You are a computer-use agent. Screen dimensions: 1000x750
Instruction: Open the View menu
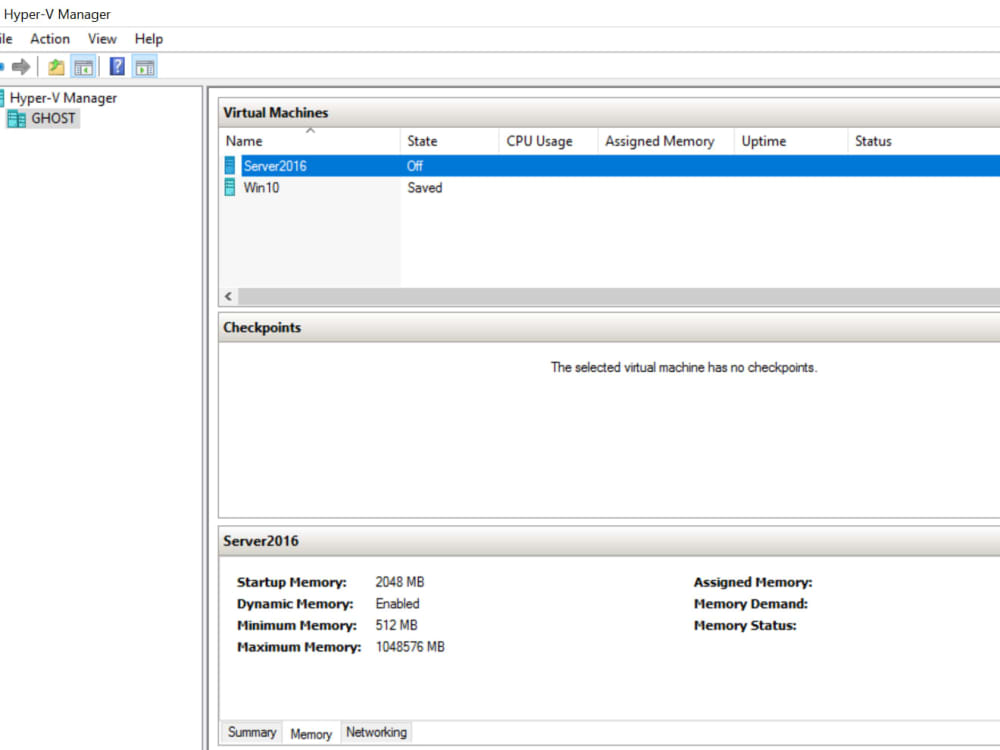click(x=102, y=38)
